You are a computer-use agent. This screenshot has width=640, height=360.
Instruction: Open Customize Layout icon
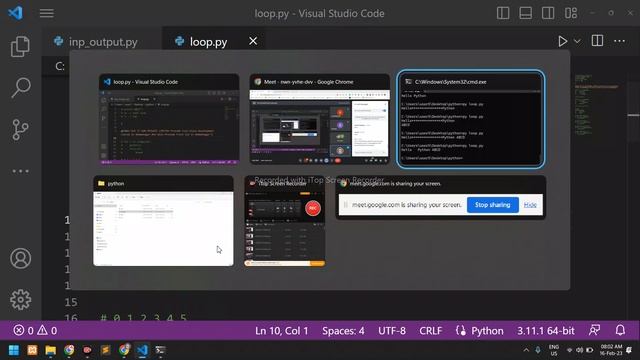571,13
